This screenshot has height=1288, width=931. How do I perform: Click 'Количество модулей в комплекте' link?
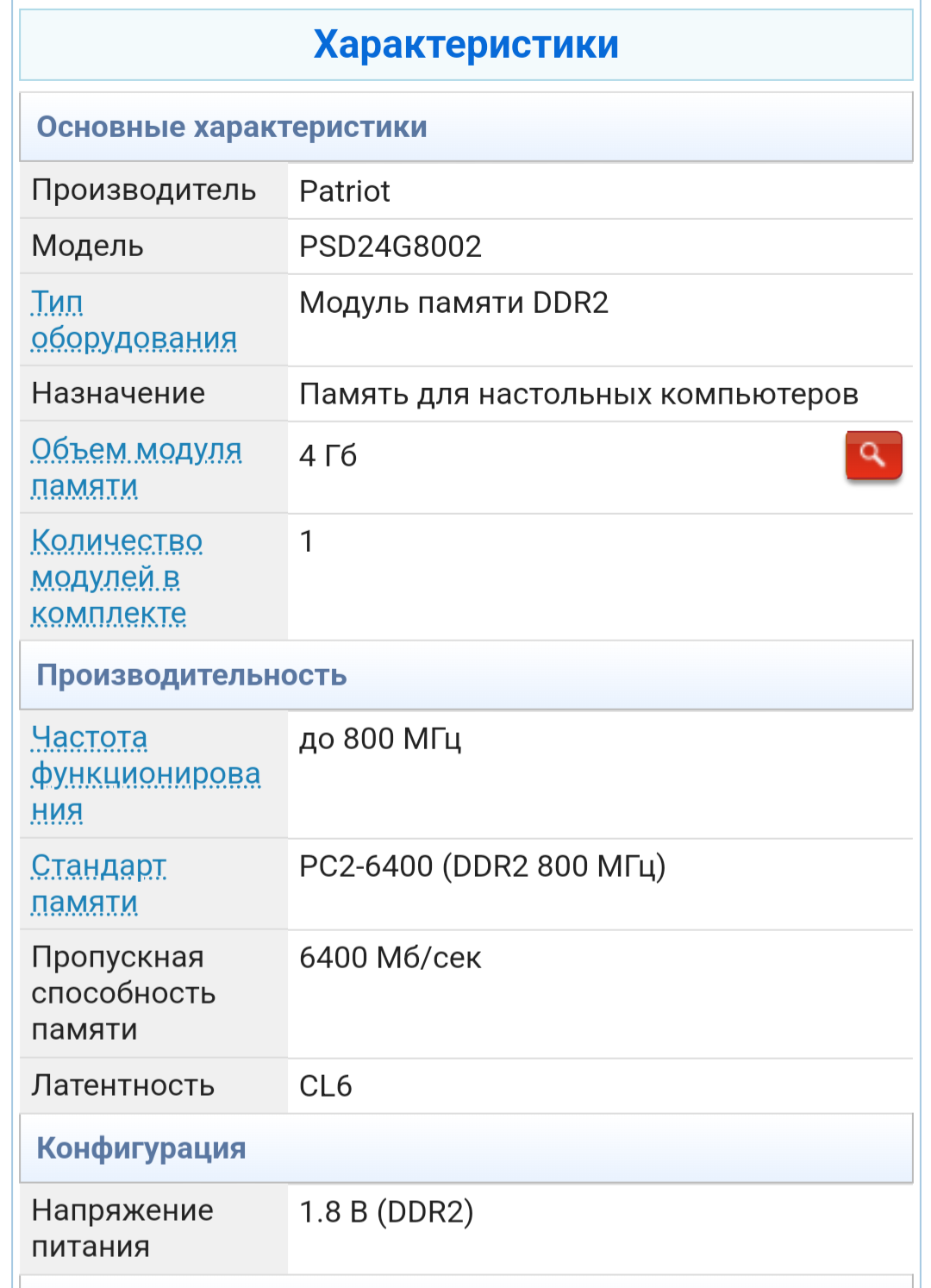116,577
